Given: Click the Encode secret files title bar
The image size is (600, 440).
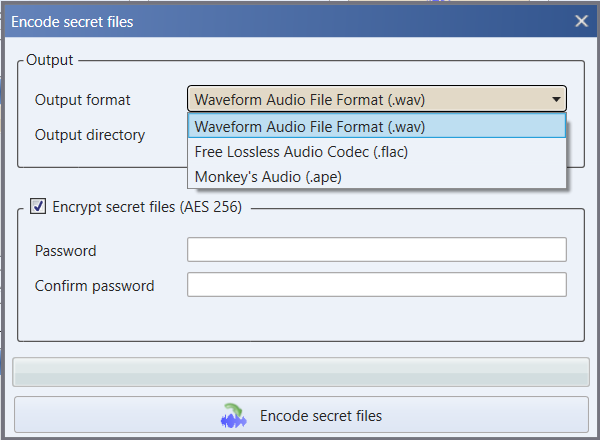Looking at the screenshot, I should [x=250, y=20].
